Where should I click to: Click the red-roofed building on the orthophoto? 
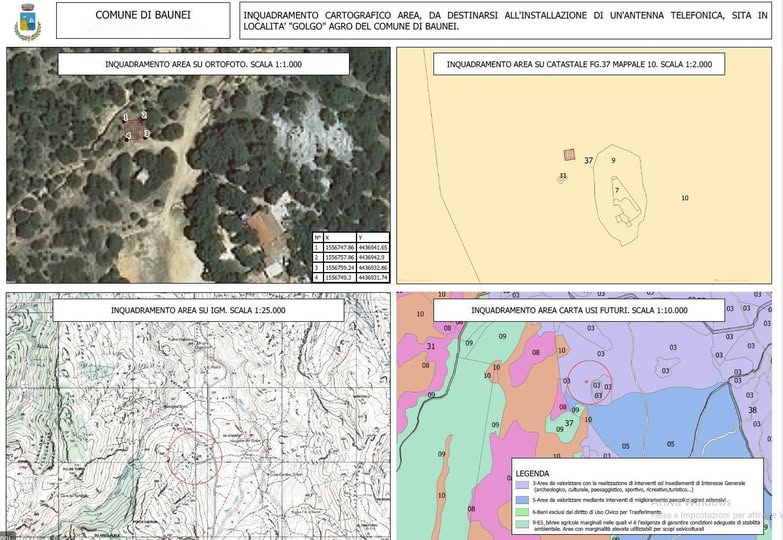coord(267,230)
